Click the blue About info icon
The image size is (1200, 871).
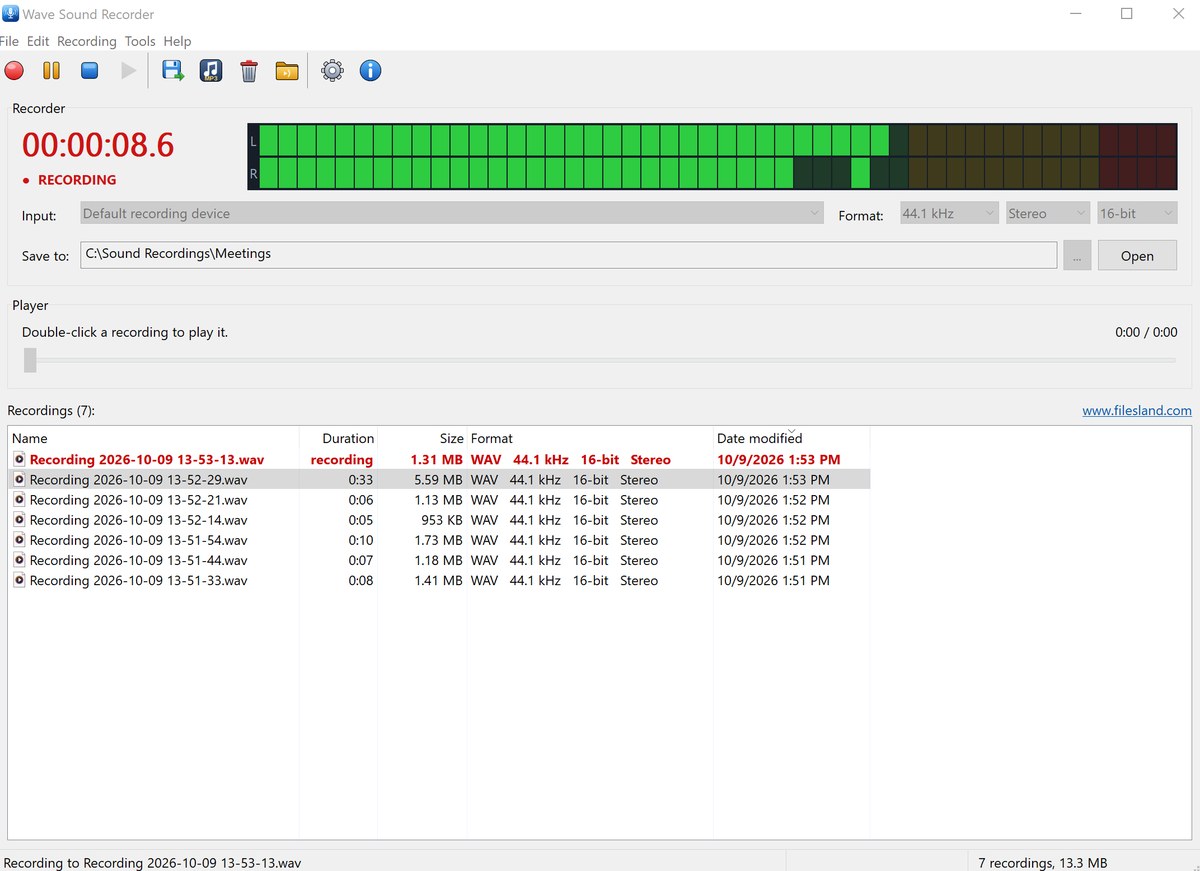tap(370, 71)
